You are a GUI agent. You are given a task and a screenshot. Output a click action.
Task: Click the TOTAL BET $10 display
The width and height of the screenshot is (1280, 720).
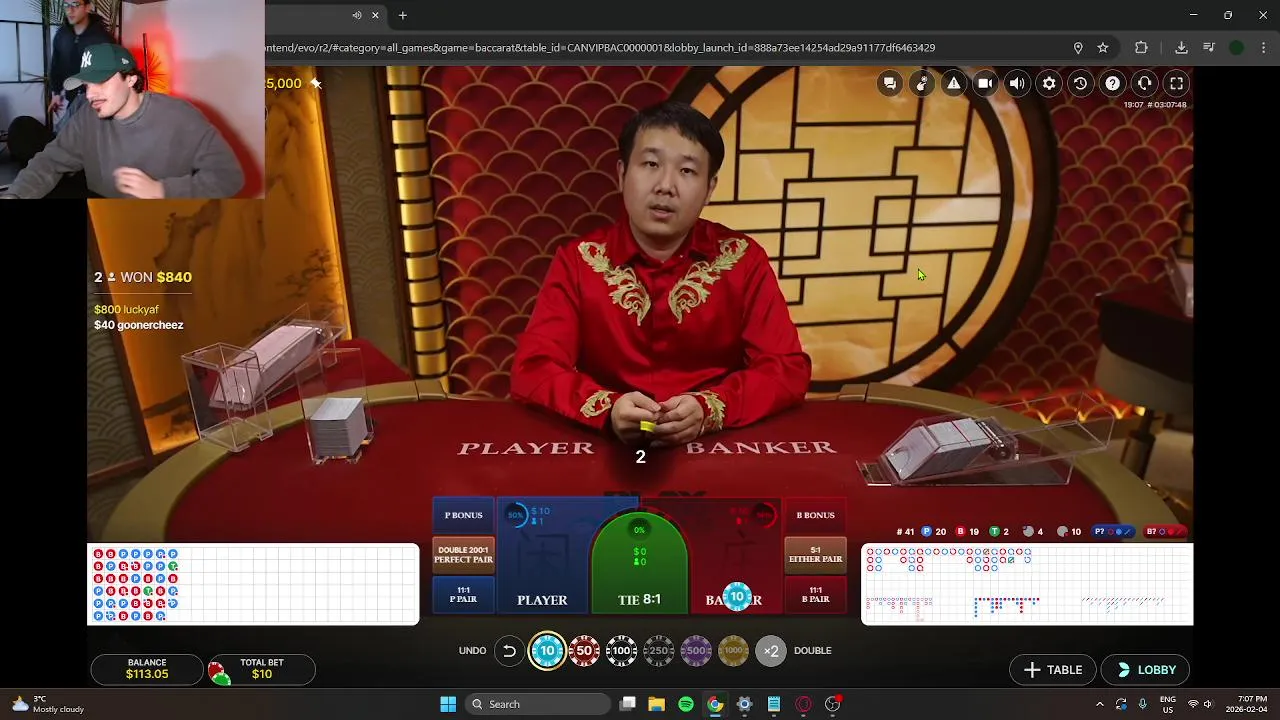[x=261, y=669]
